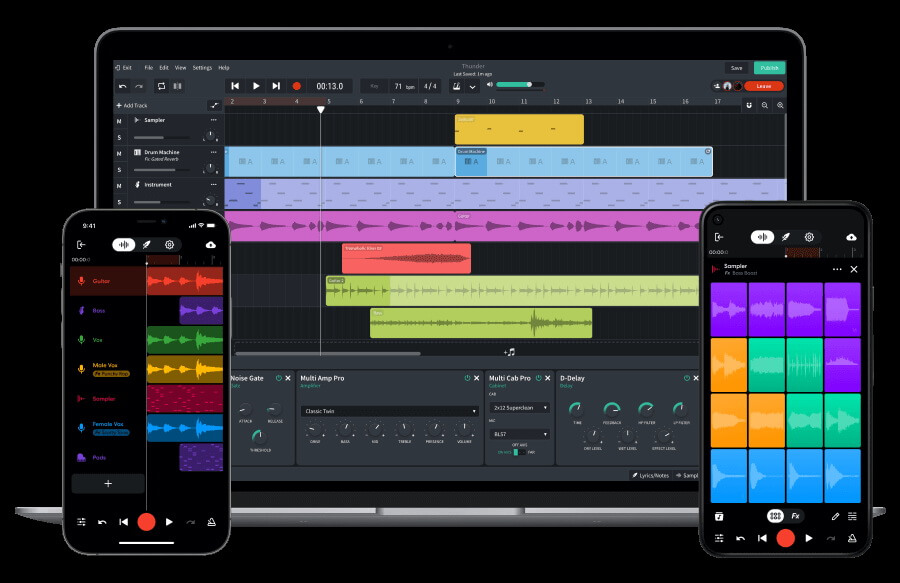Open the Lyrics/Notes panel
This screenshot has height=583, width=900.
coord(651,475)
